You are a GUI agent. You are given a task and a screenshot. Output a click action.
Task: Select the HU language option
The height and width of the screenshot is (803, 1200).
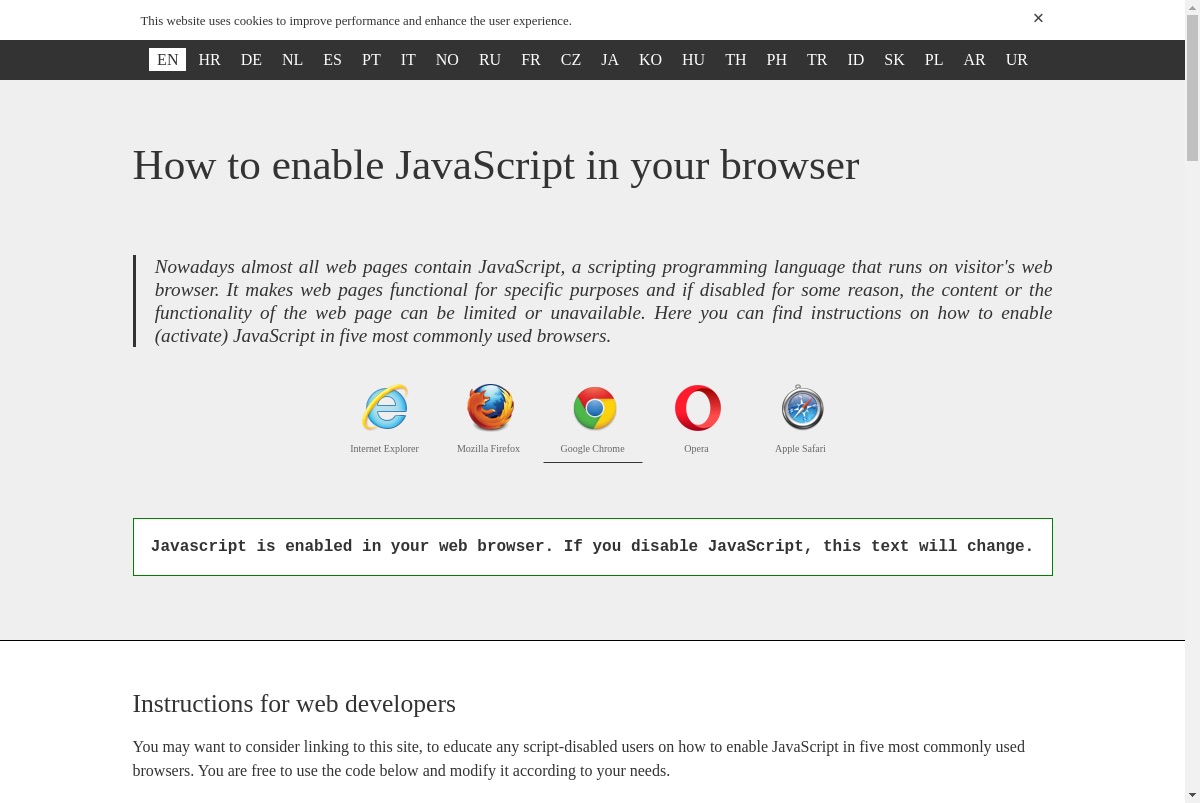[693, 60]
